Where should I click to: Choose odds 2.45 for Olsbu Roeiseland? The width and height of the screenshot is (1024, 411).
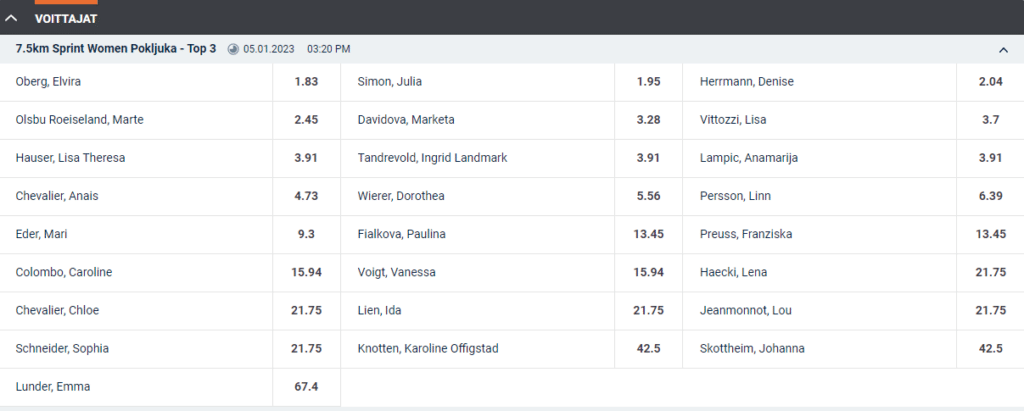(x=306, y=120)
